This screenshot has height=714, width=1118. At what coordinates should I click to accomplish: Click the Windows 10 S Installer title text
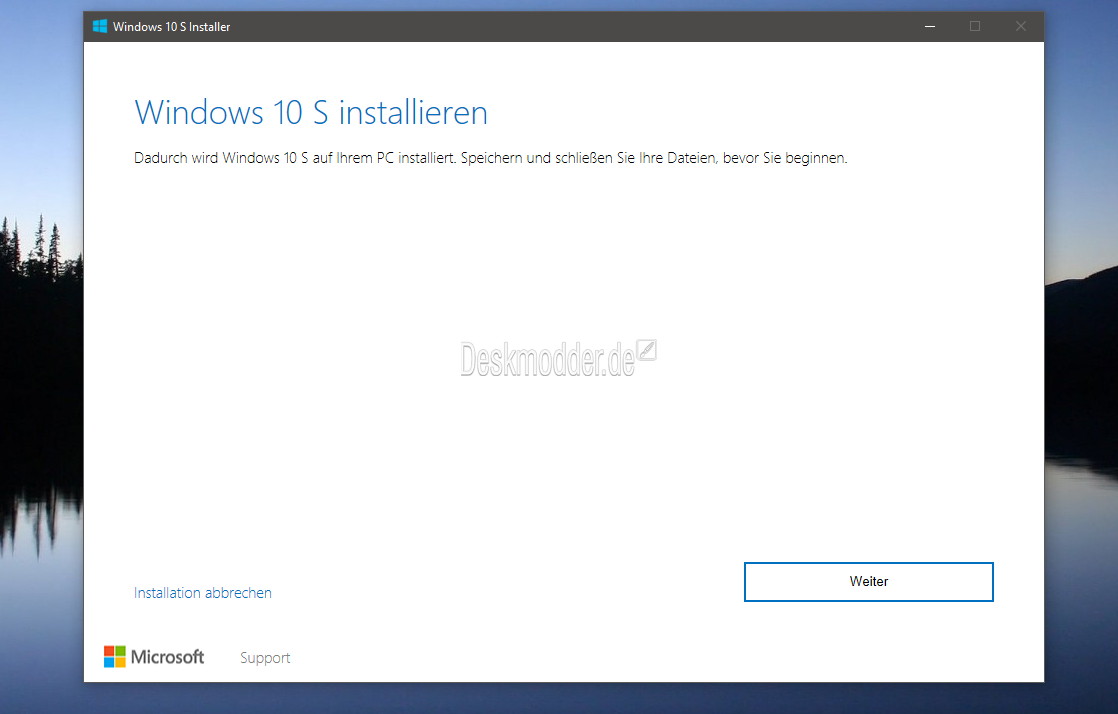pyautogui.click(x=171, y=27)
